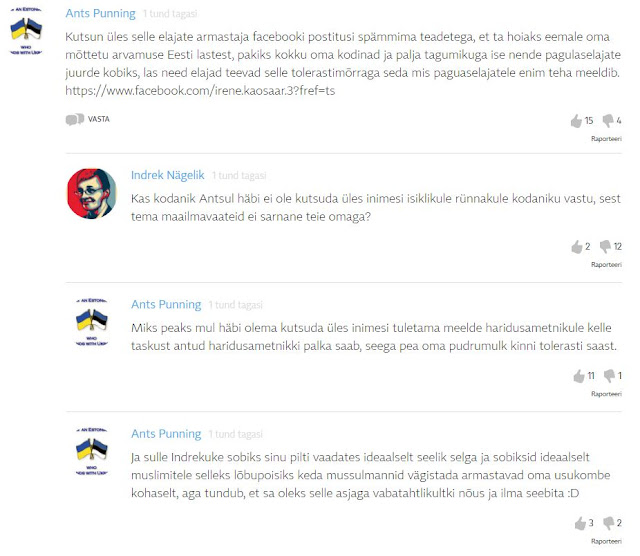Dislike the top comment with 4 dislikes
The width and height of the screenshot is (640, 556).
608,120
